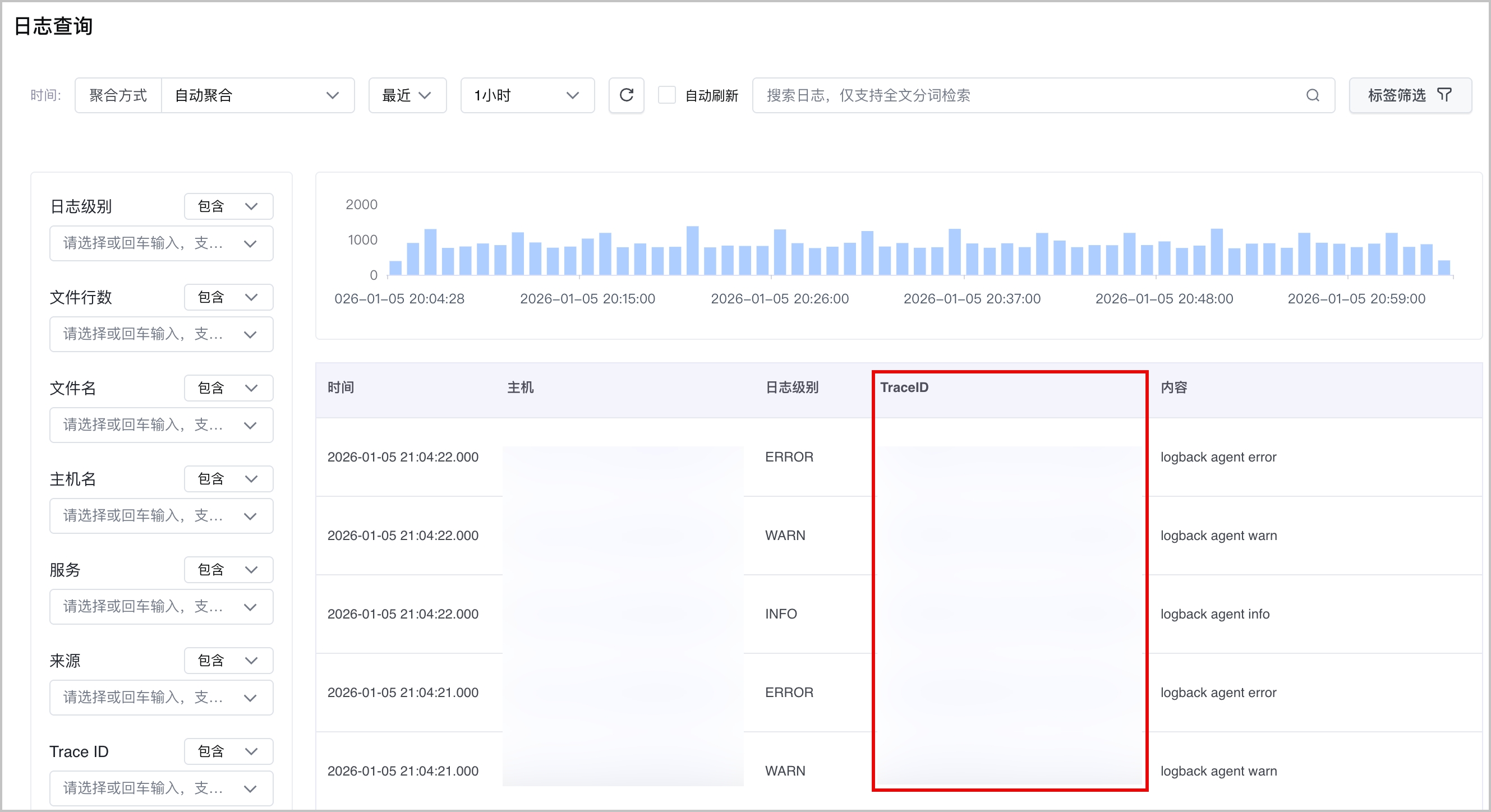Open 包含 operator dropdown for 文件名

click(x=229, y=387)
